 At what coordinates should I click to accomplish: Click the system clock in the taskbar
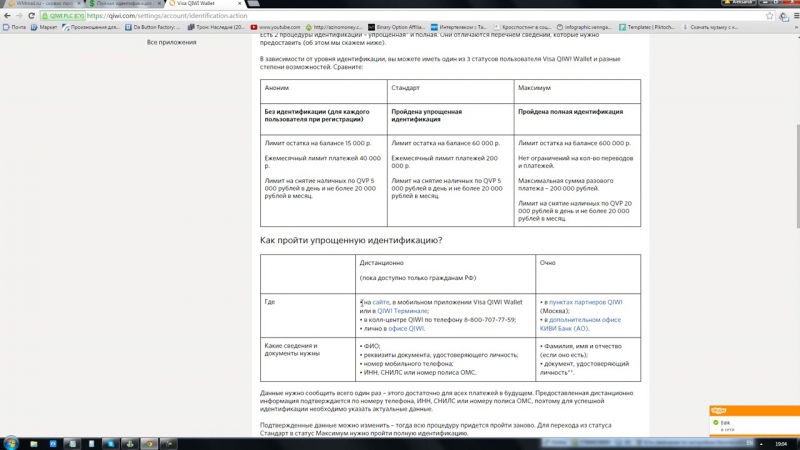(780, 443)
